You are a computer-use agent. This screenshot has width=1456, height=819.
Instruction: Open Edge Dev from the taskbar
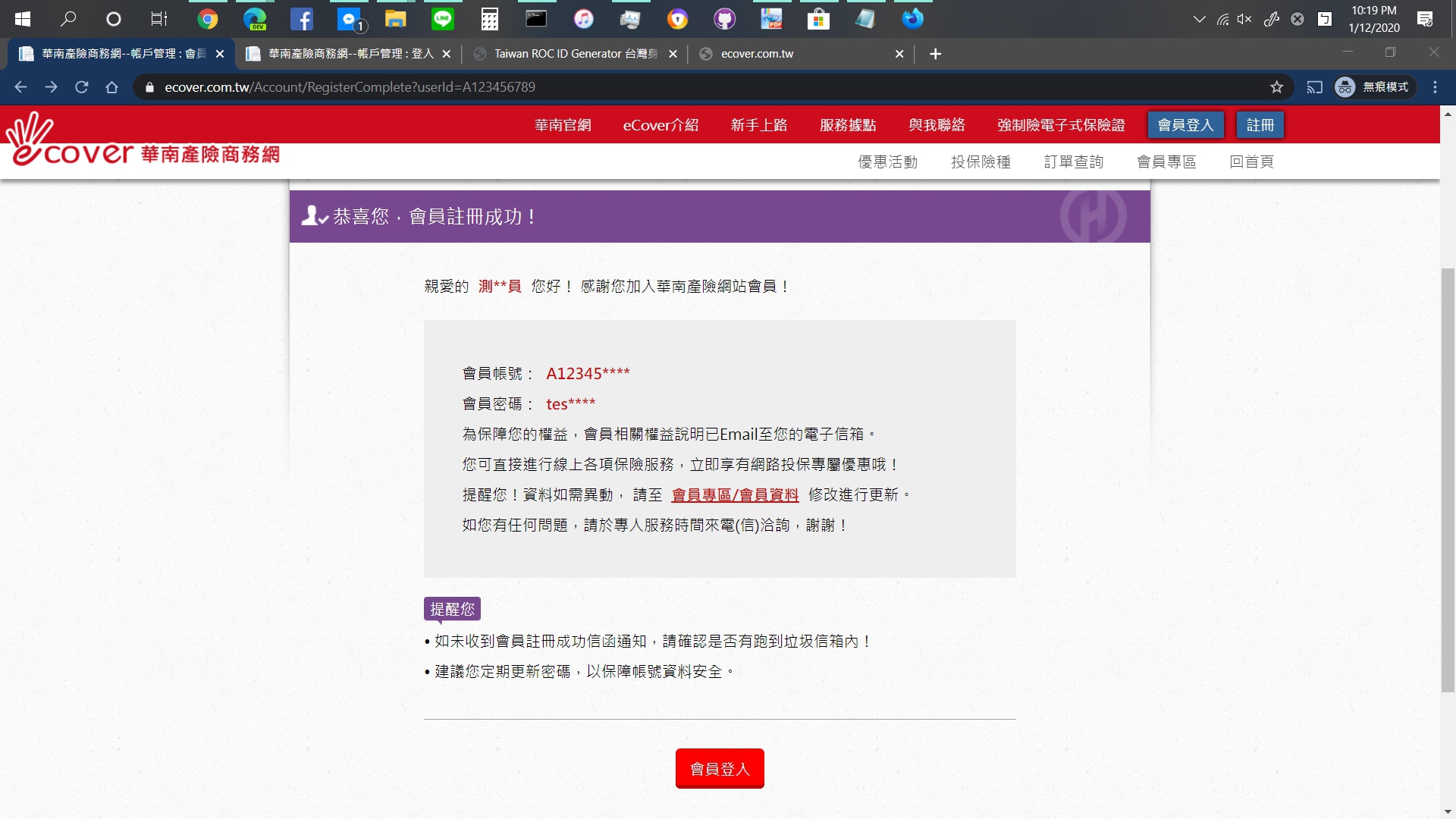coord(255,19)
